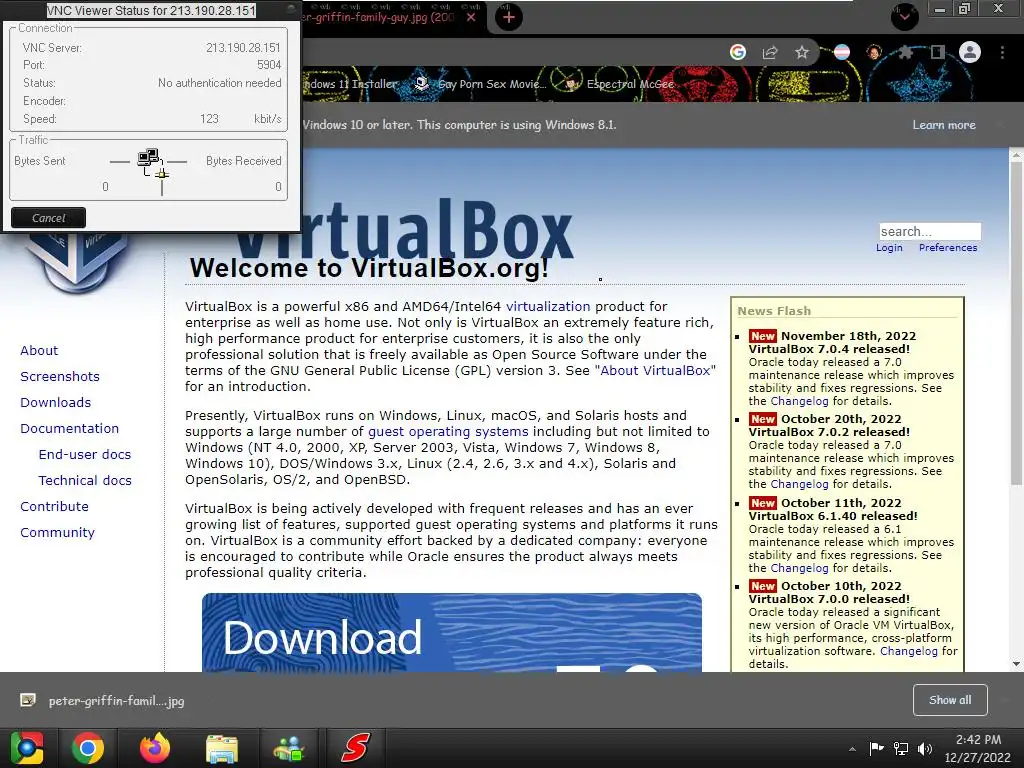Open the Screenshots sidebar link
This screenshot has width=1024, height=768.
(60, 377)
